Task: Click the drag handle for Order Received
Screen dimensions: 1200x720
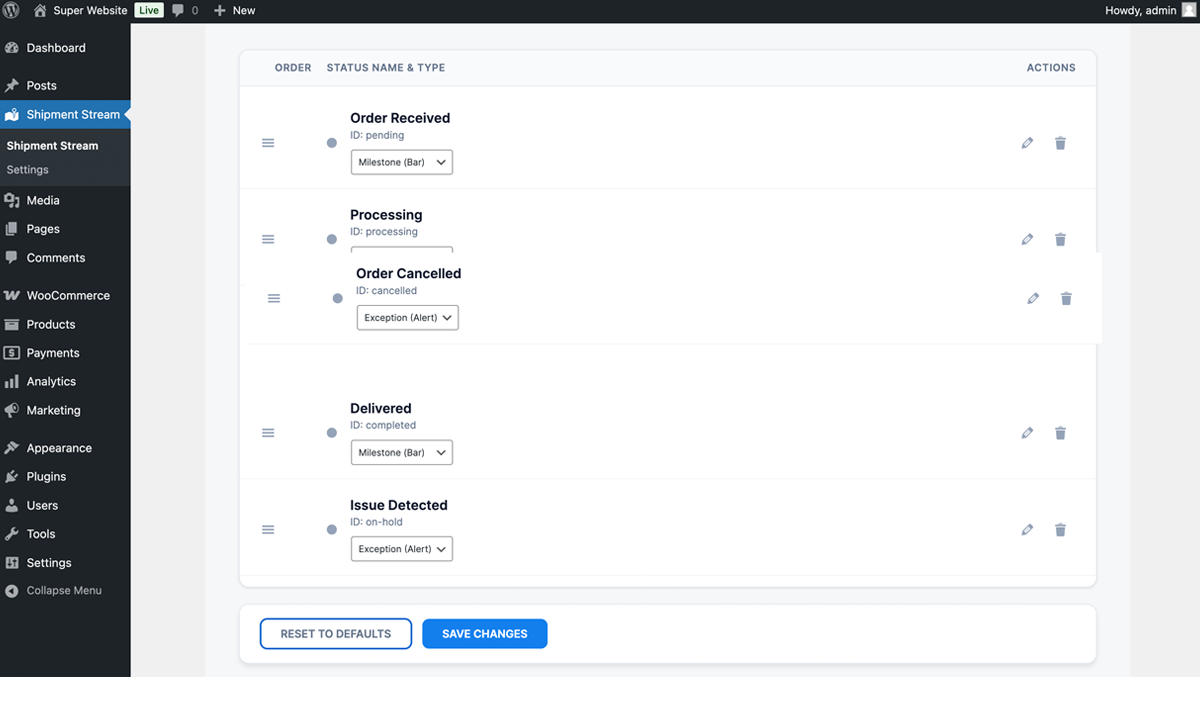Action: pyautogui.click(x=268, y=142)
